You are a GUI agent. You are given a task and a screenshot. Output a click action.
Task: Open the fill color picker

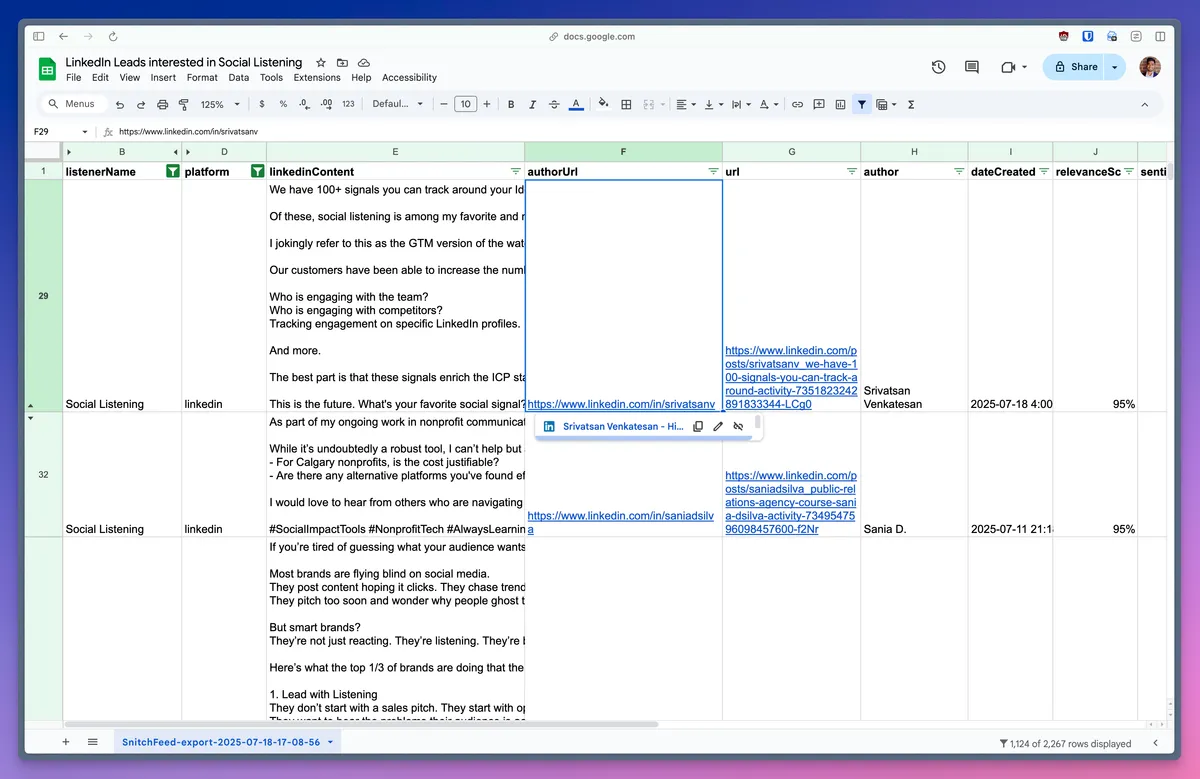point(603,104)
